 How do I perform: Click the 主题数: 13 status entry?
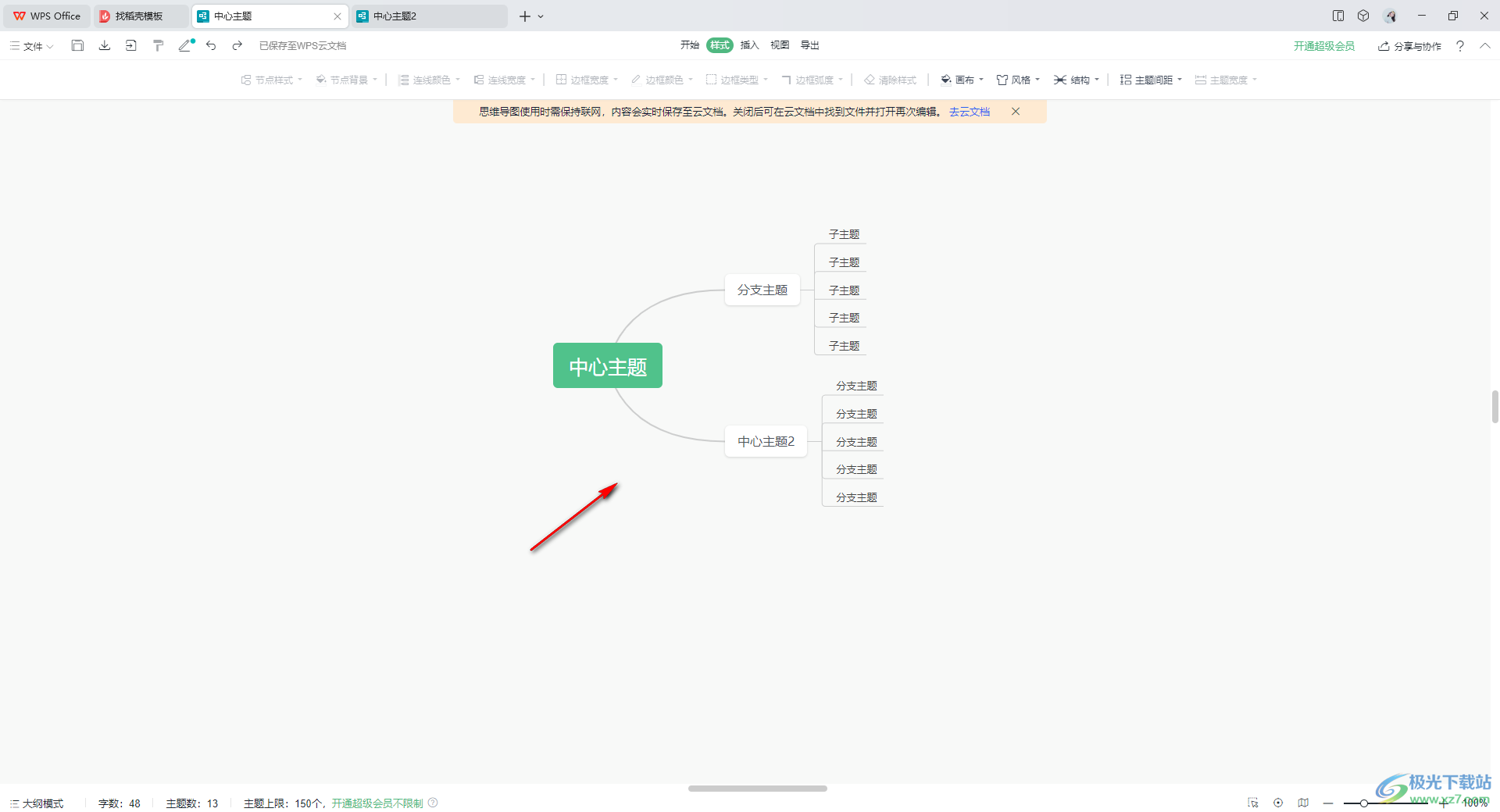191,803
